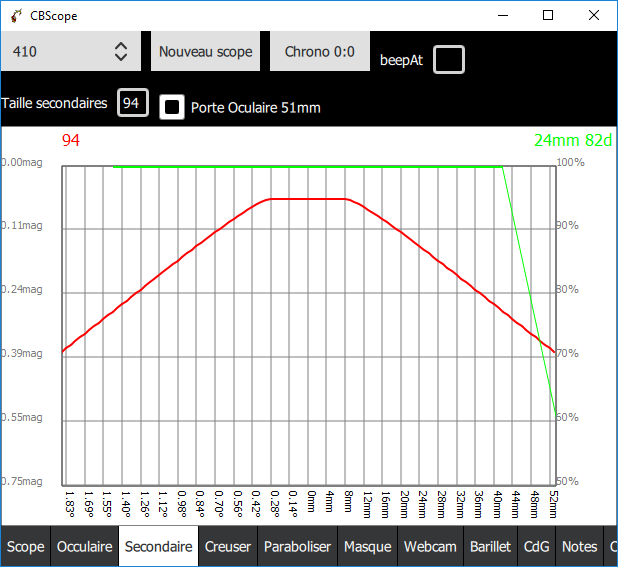
Task: Minimize the CBScope window
Action: (503, 15)
